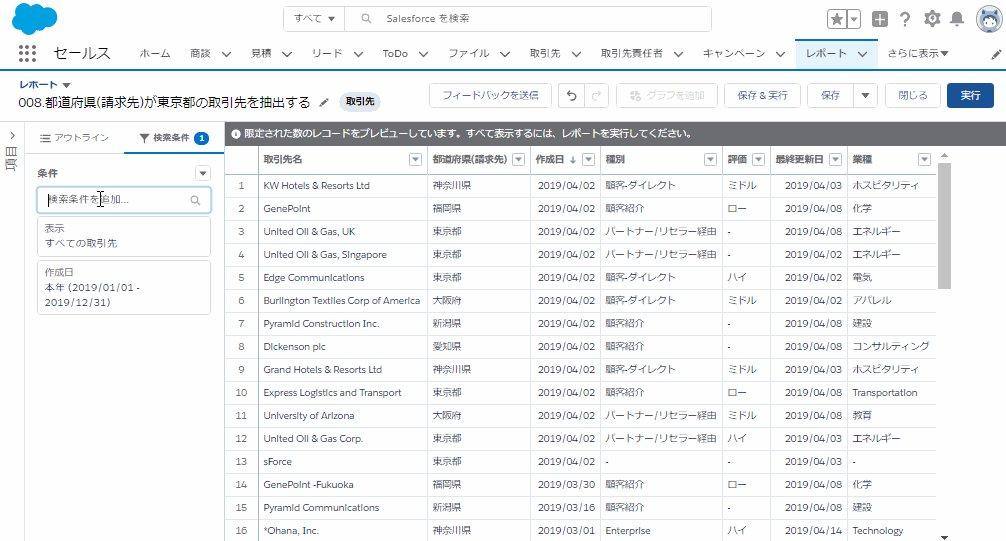This screenshot has width=1006, height=541.
Task: Click the scroll down arrow of the table
Action: pos(944,537)
